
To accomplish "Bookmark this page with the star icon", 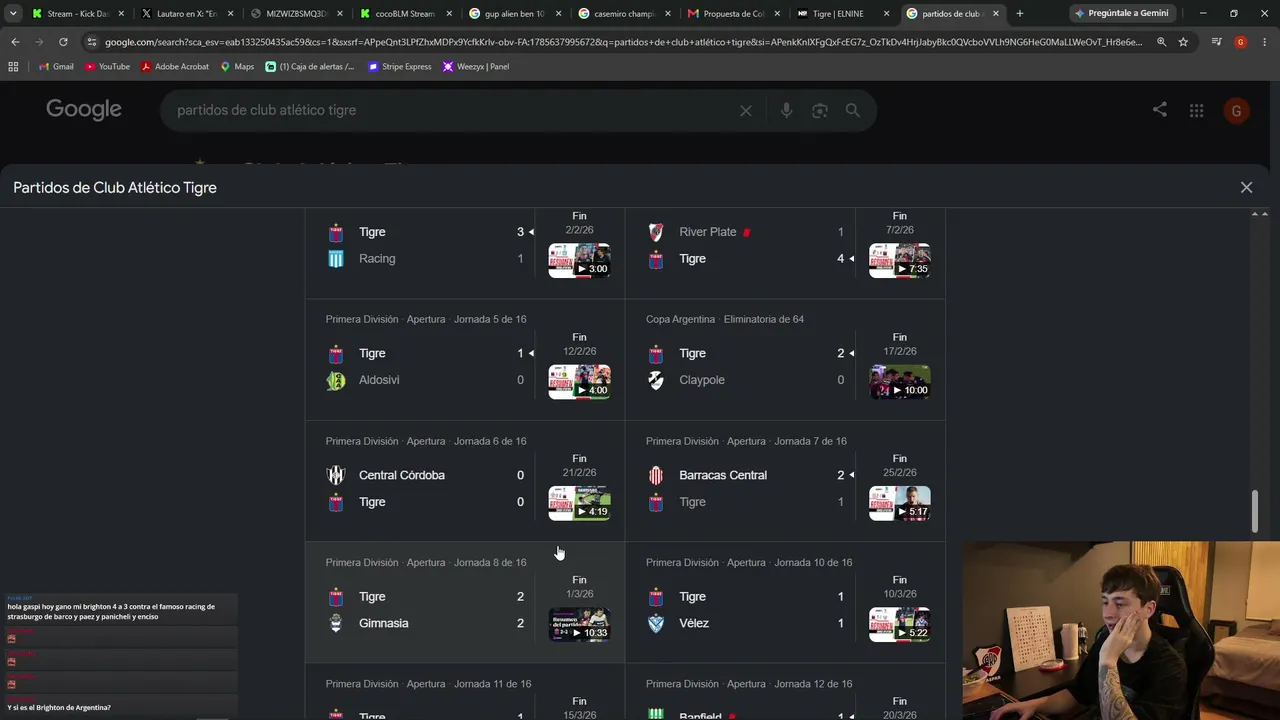I will click(1183, 42).
